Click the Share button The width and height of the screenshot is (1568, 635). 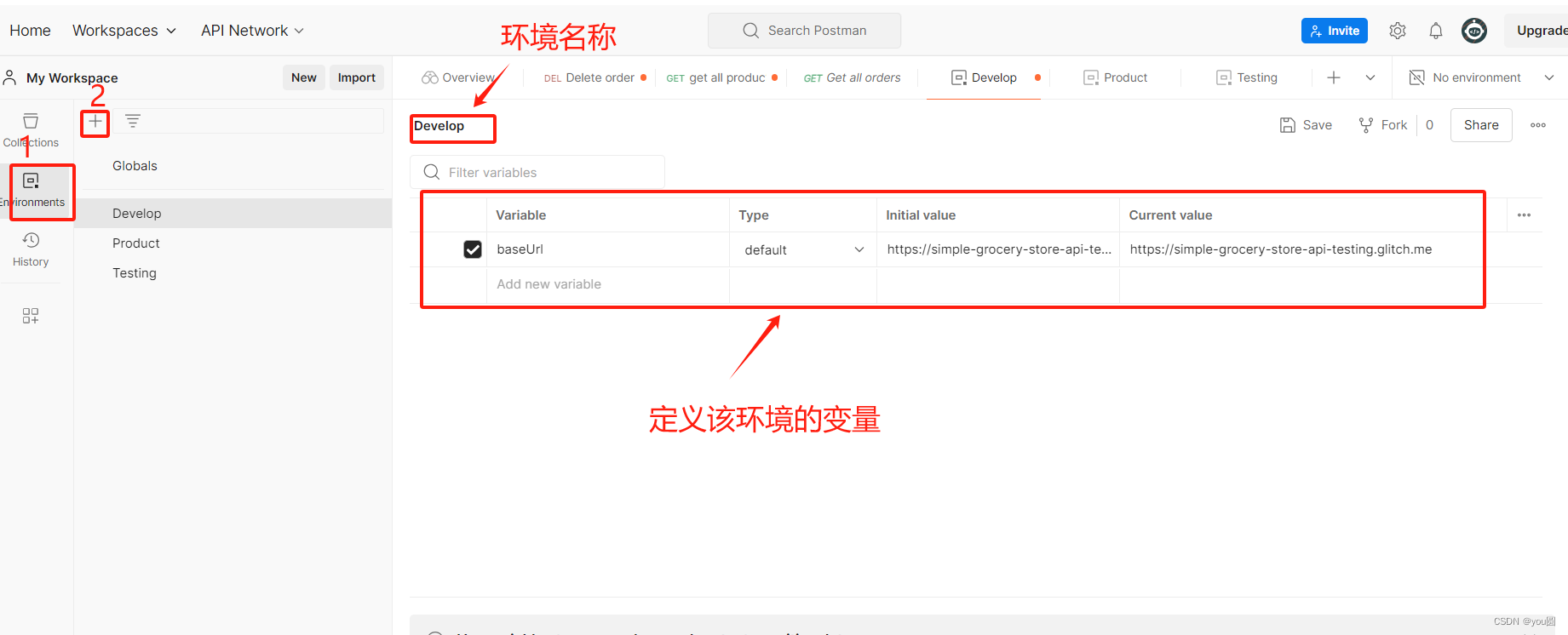(x=1481, y=125)
